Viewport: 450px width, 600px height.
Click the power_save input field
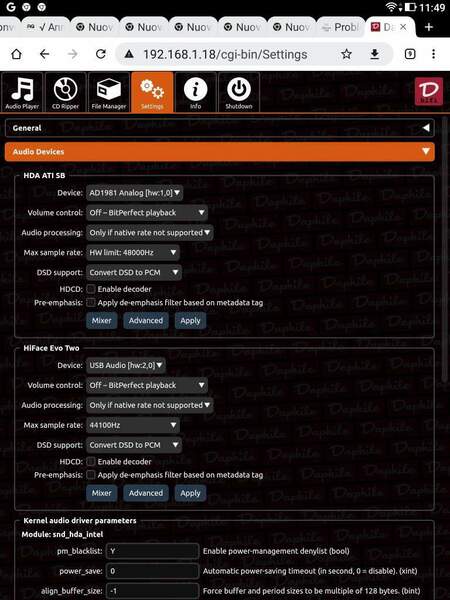[152, 571]
